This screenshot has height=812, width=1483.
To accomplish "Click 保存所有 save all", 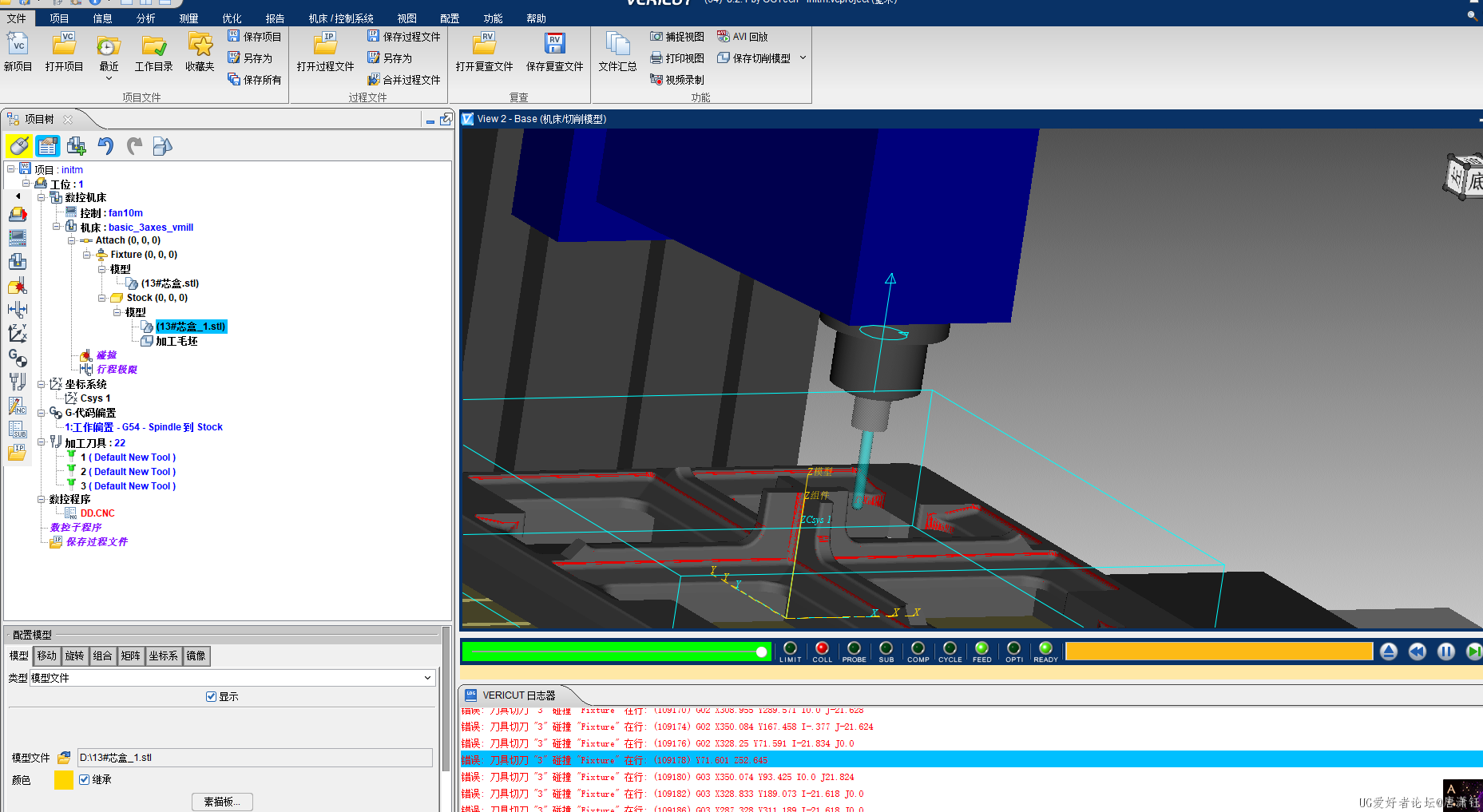I will [x=254, y=80].
